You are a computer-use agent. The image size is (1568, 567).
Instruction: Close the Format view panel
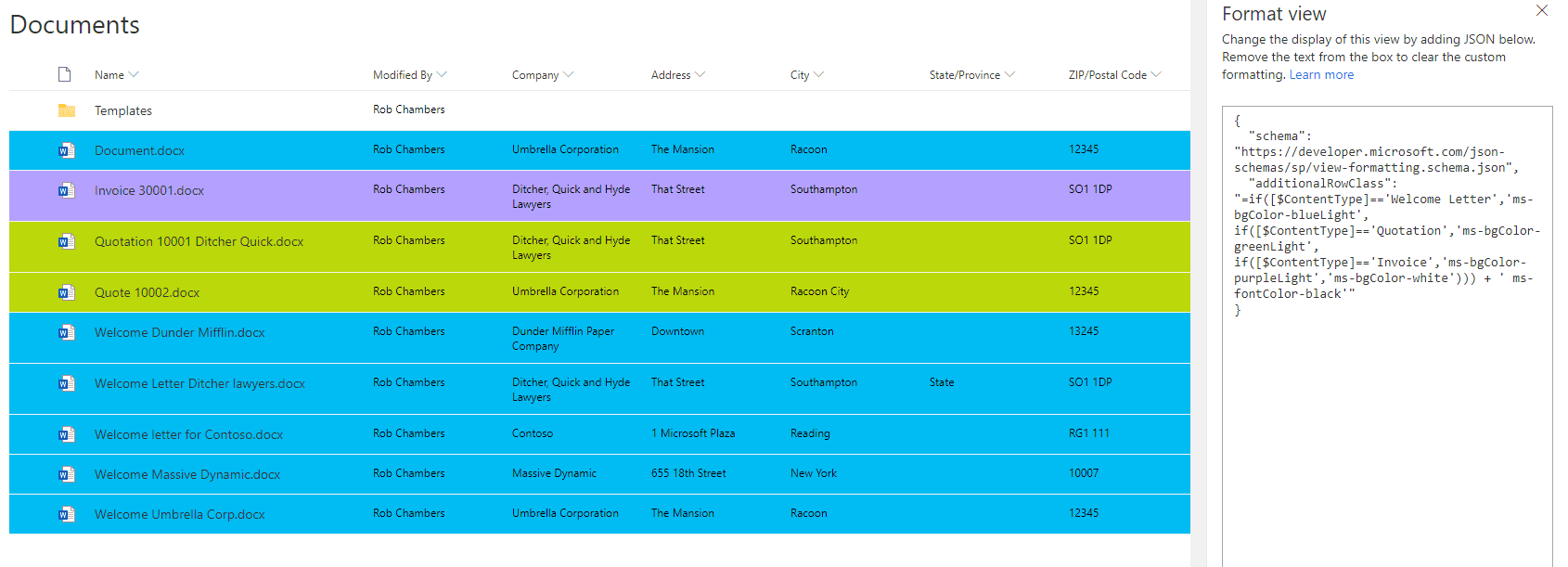(x=1542, y=11)
